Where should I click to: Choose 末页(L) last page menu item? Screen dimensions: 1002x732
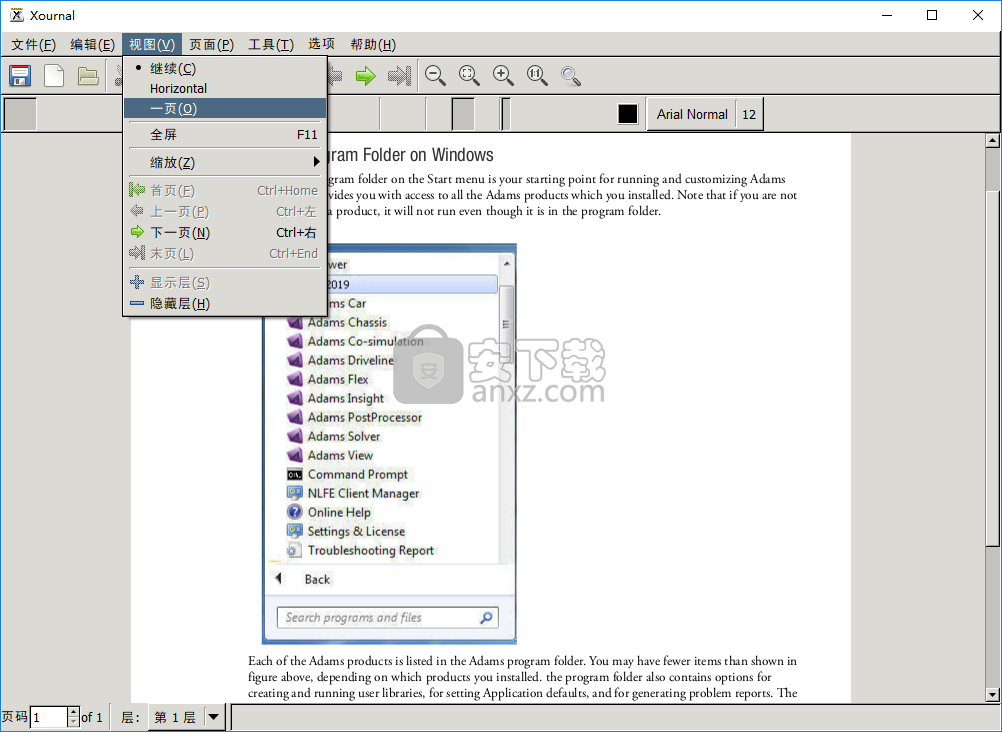coord(225,254)
